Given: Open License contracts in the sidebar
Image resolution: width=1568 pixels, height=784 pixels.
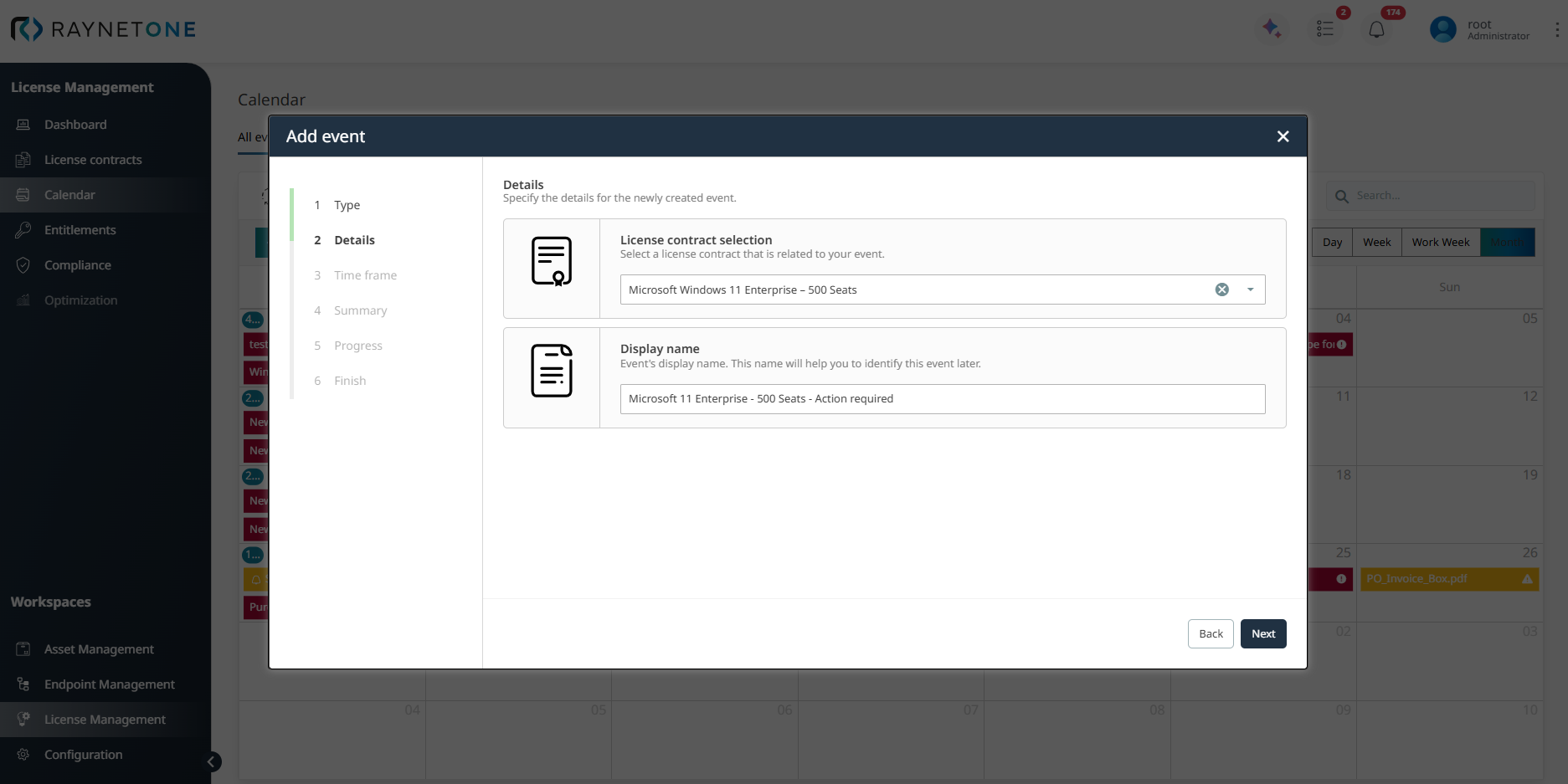Looking at the screenshot, I should click(x=93, y=160).
